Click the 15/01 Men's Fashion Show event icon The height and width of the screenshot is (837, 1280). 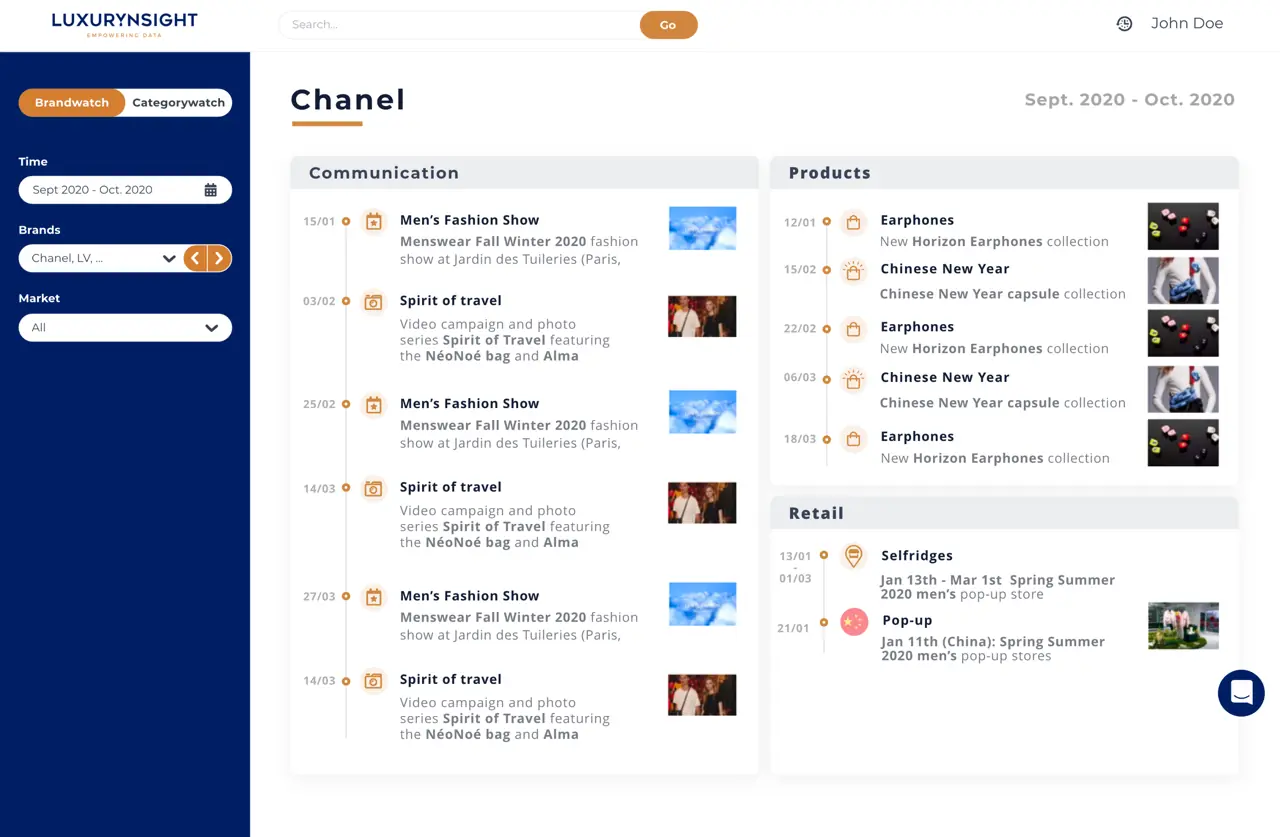[x=373, y=221]
